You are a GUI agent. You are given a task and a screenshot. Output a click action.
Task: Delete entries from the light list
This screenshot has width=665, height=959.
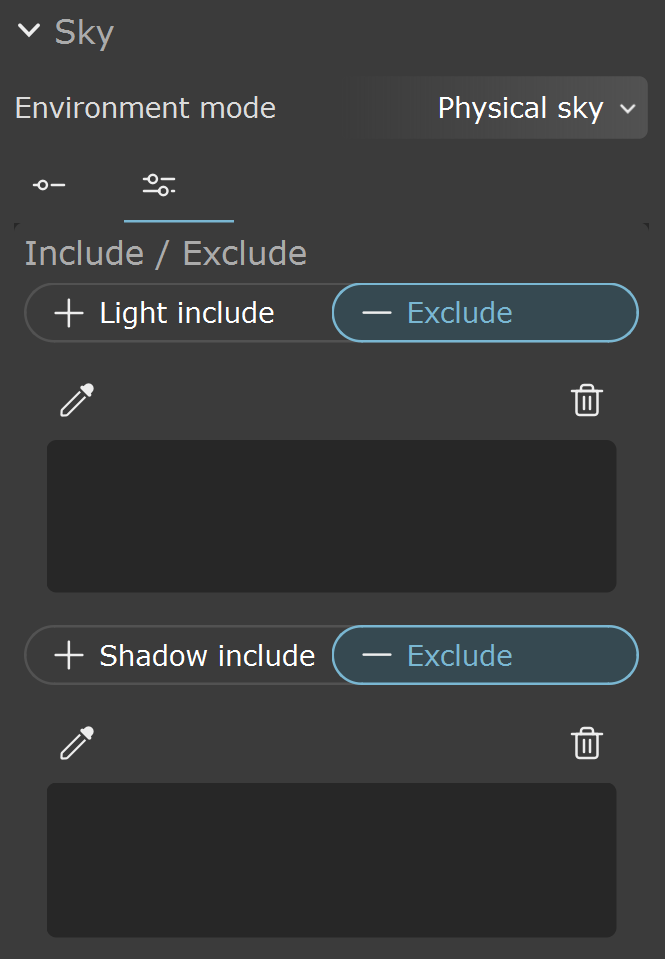(587, 400)
